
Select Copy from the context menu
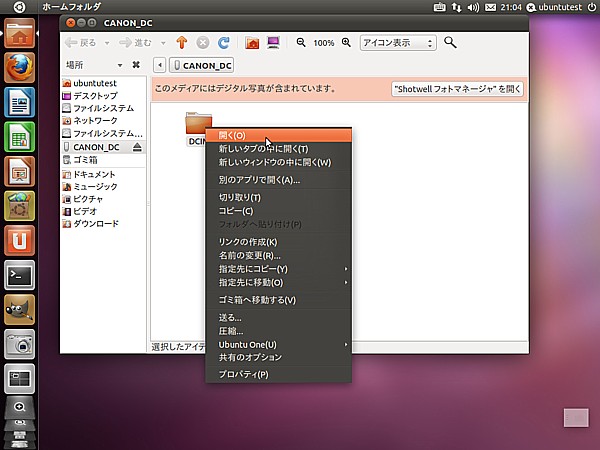[x=279, y=211]
